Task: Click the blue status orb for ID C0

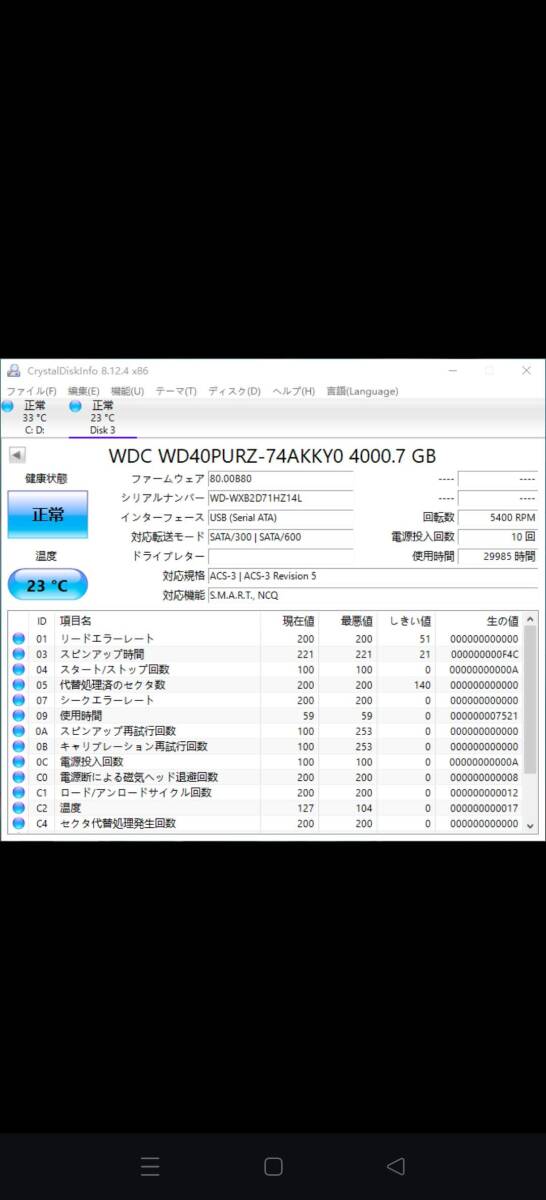Action: click(18, 777)
